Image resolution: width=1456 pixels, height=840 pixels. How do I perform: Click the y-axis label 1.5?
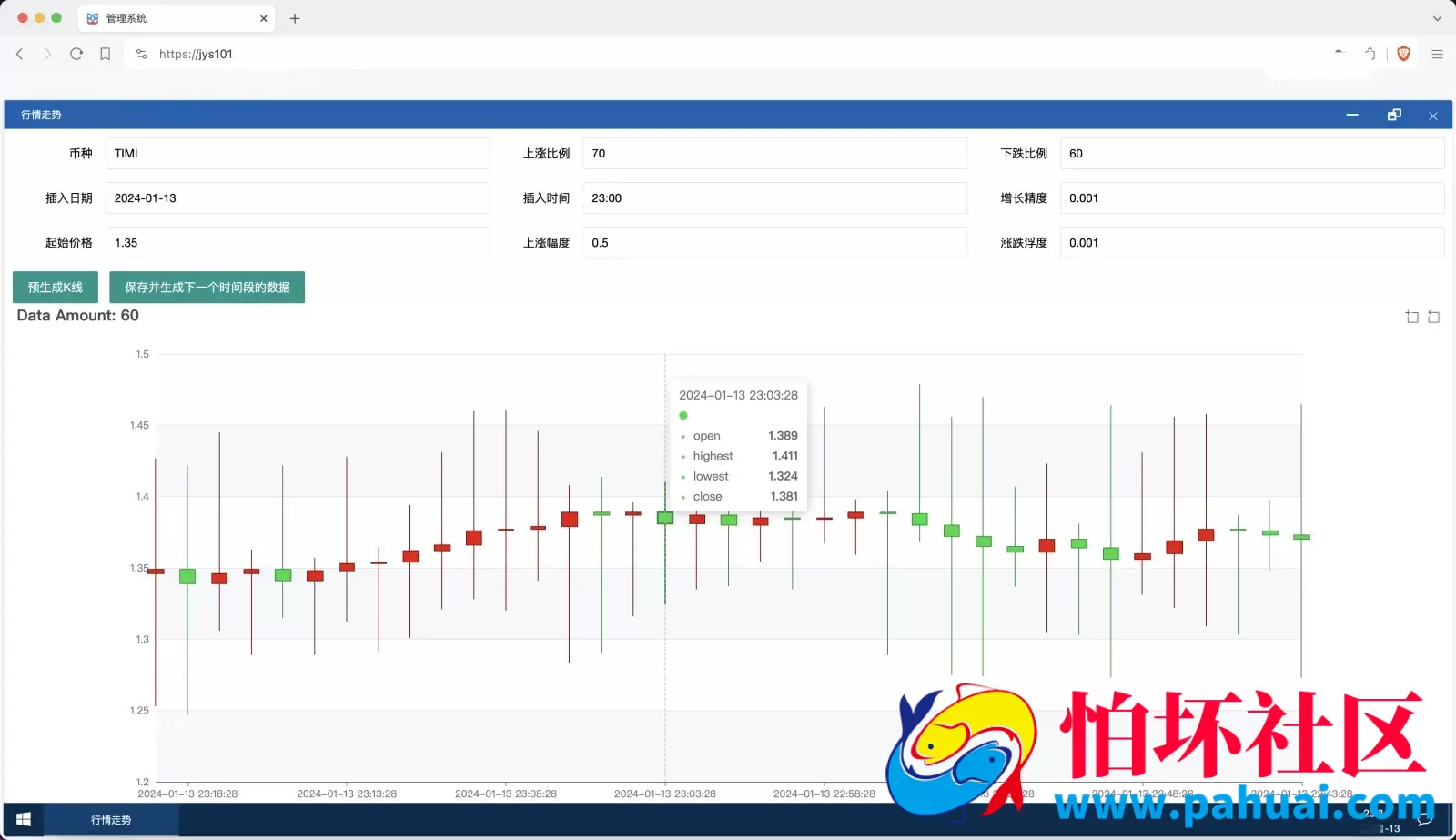coord(143,355)
